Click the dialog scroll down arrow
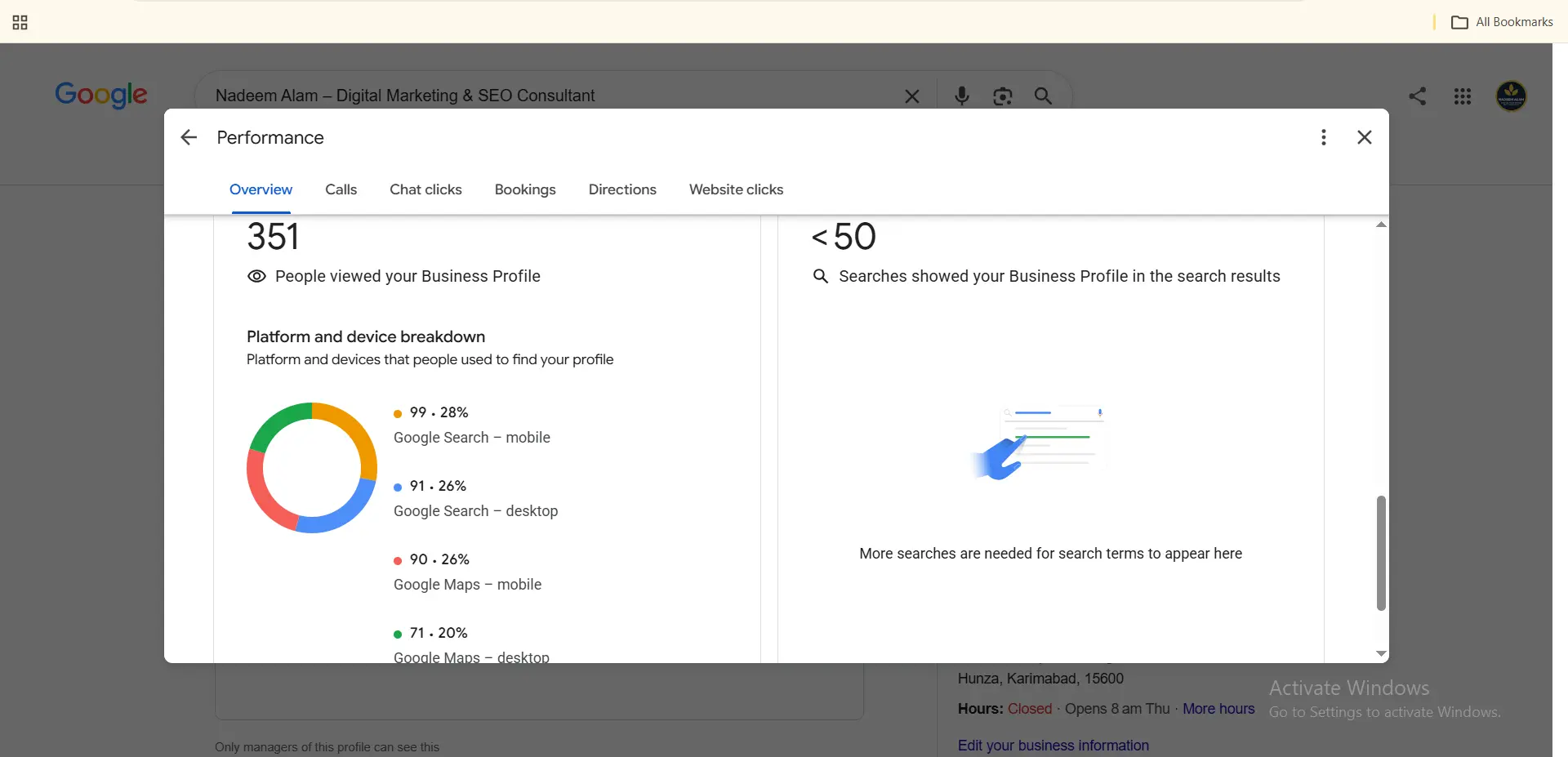 [x=1381, y=653]
